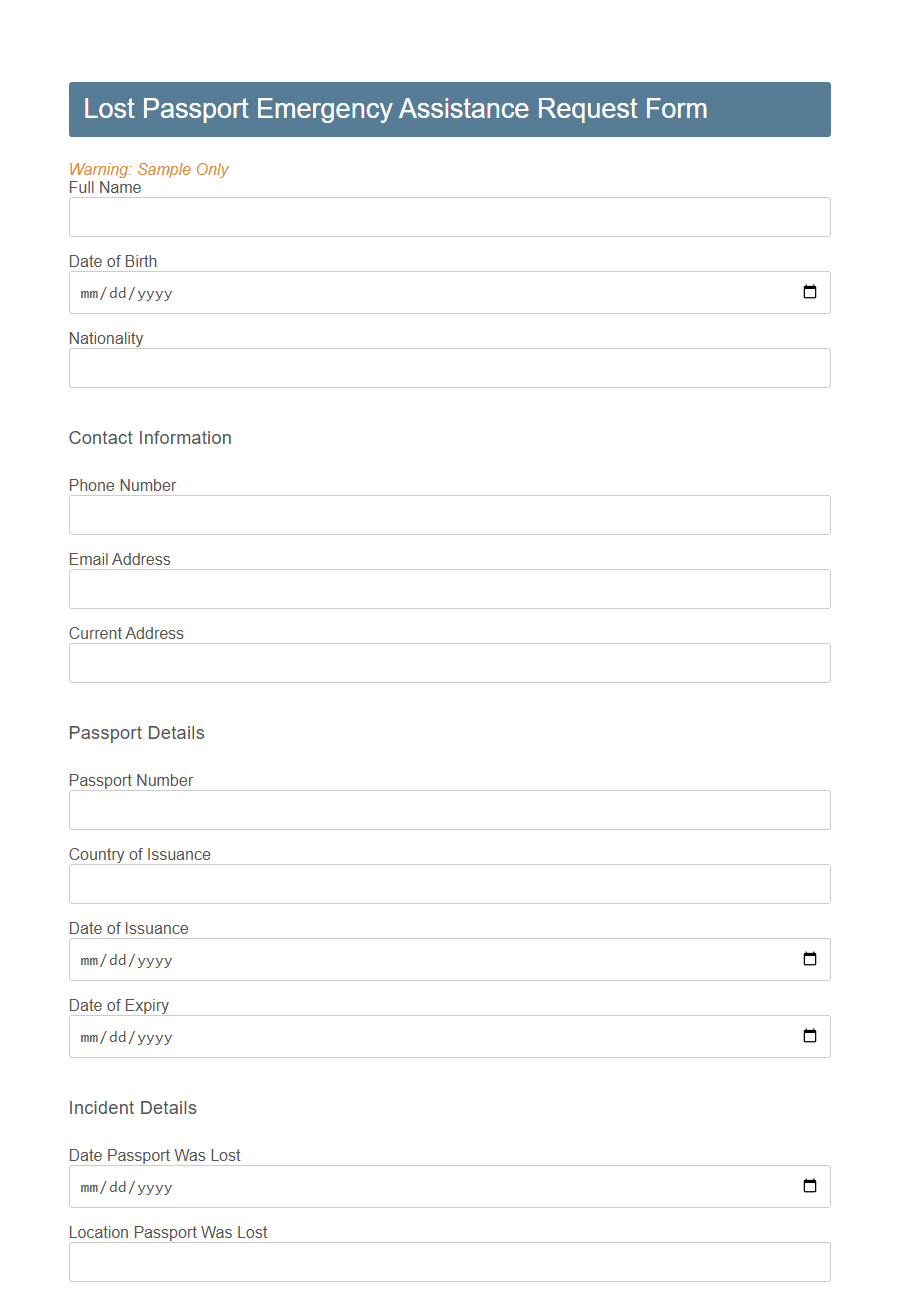This screenshot has width=900, height=1300.
Task: Click the Location Passport Was Lost field
Action: (x=449, y=1262)
